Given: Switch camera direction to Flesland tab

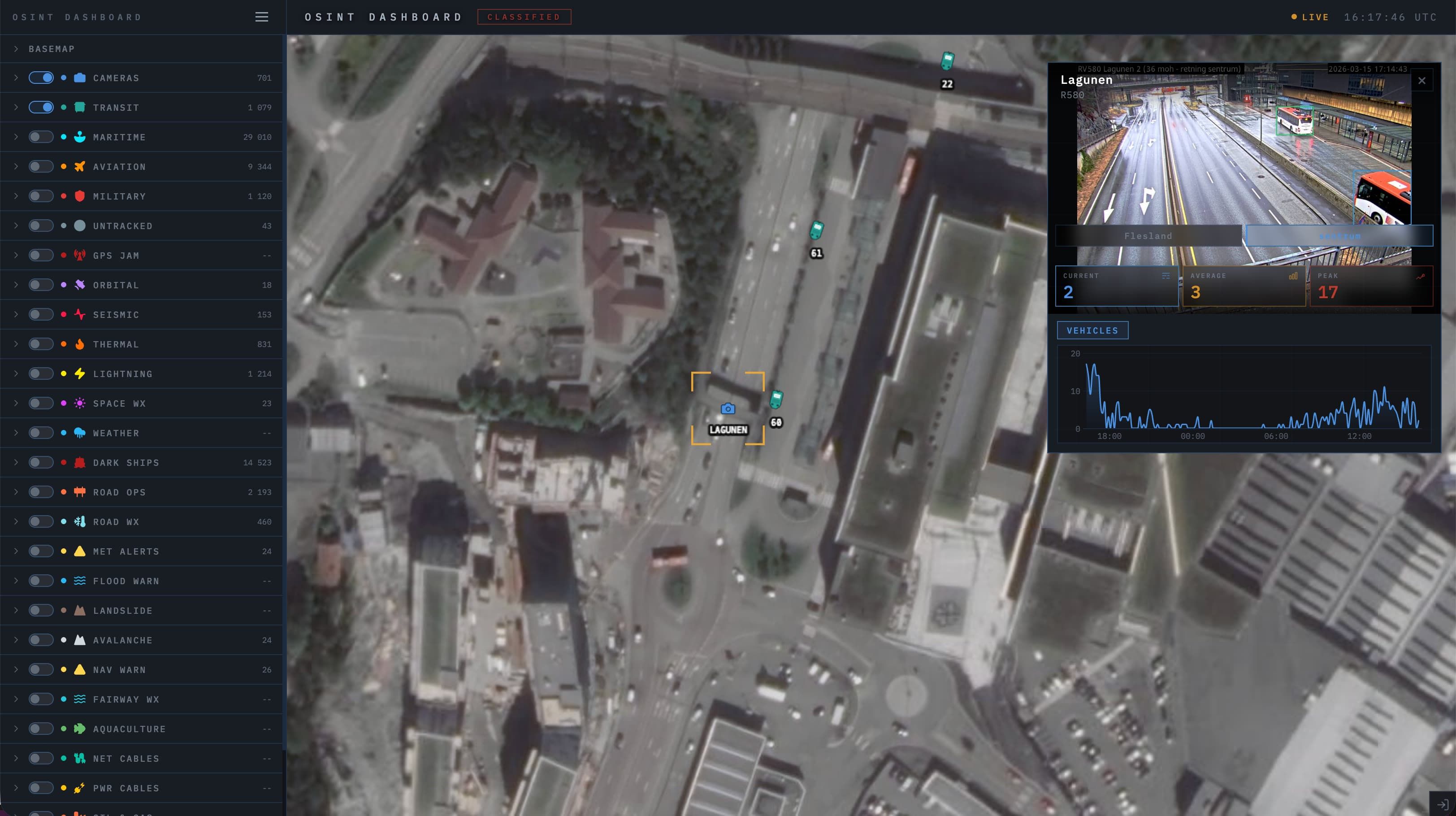Looking at the screenshot, I should coord(1148,236).
